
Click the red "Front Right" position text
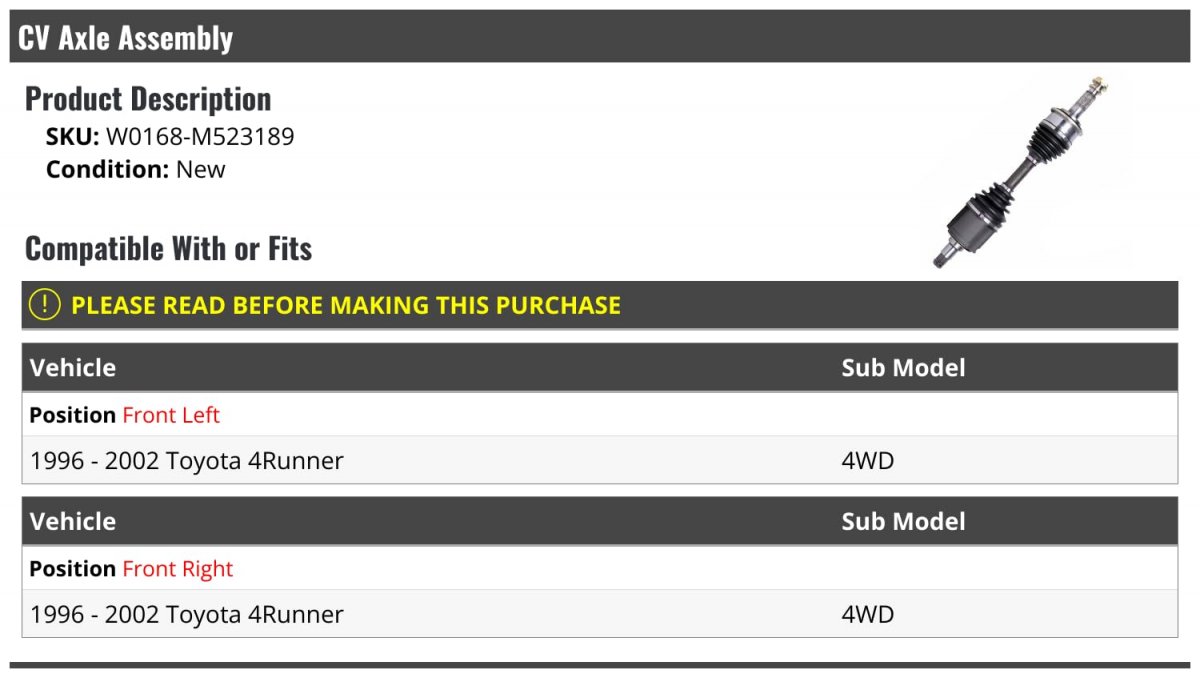coord(177,569)
